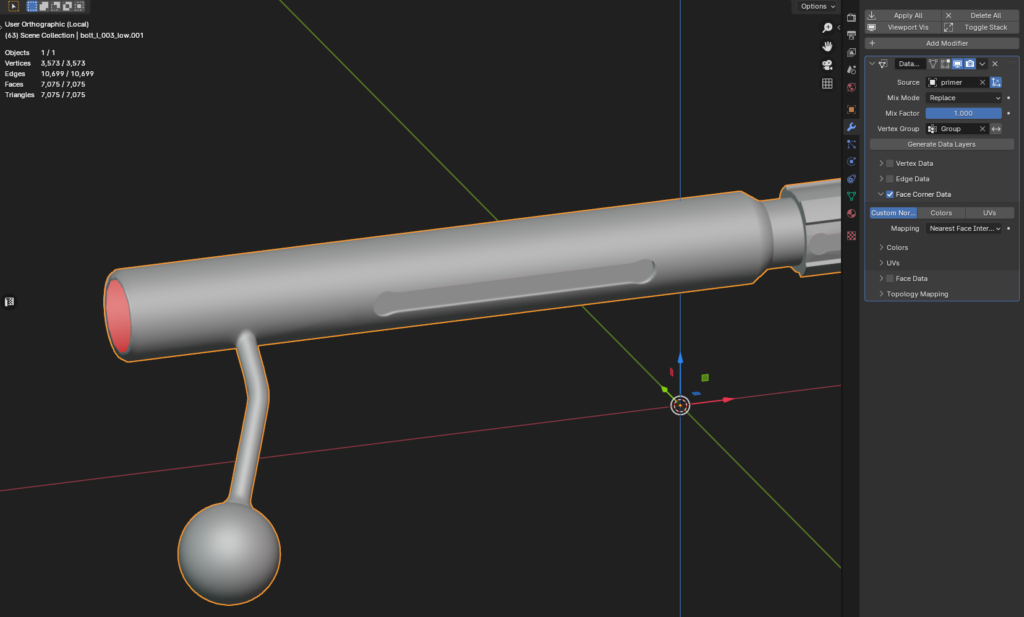Uncheck the Face Corner Data checkbox
Viewport: 1024px width, 617px height.
889,195
